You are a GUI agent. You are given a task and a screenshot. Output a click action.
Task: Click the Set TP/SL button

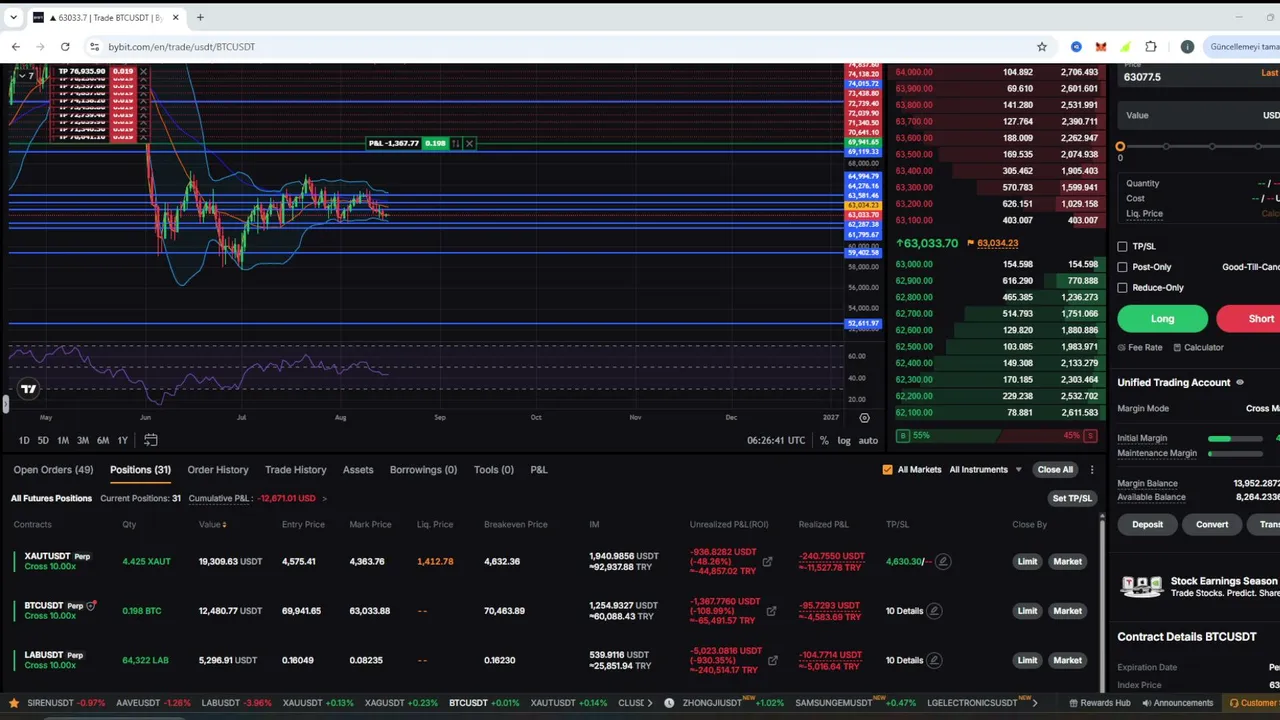pos(1072,498)
